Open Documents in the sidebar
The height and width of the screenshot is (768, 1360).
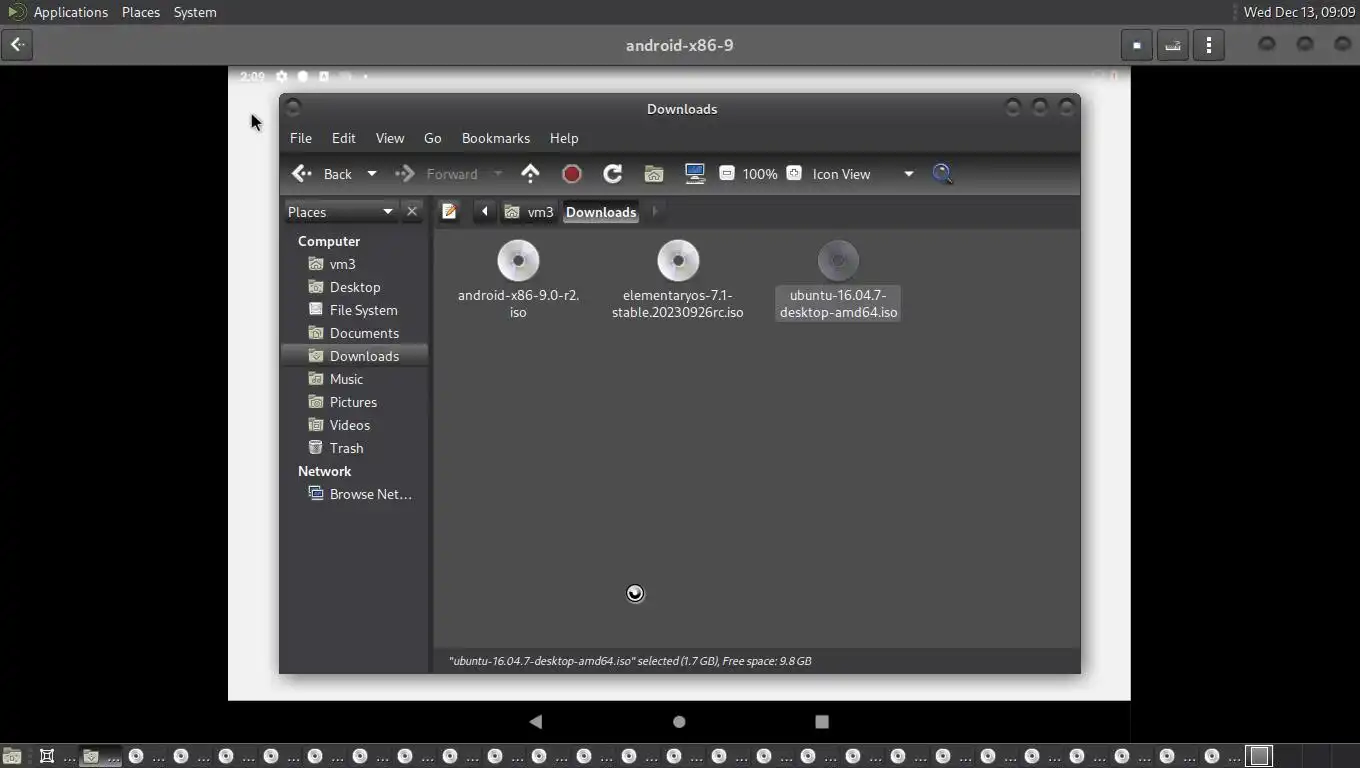tap(355, 333)
